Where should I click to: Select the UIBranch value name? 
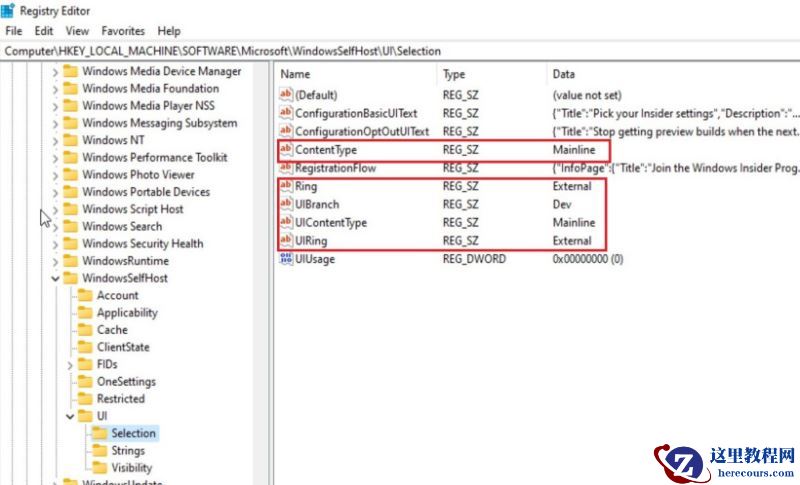click(317, 205)
